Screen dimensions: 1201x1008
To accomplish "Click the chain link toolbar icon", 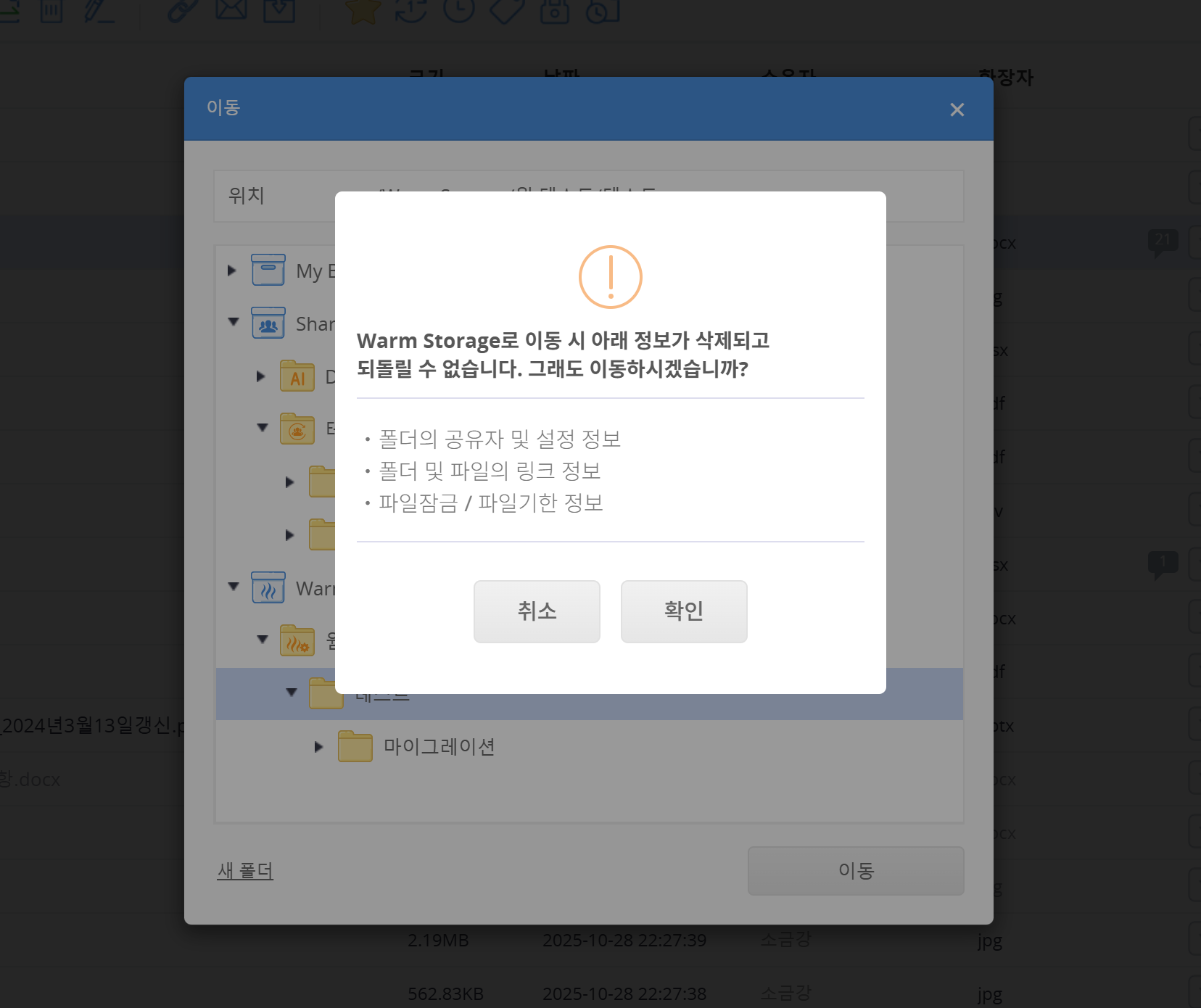I will 183,10.
